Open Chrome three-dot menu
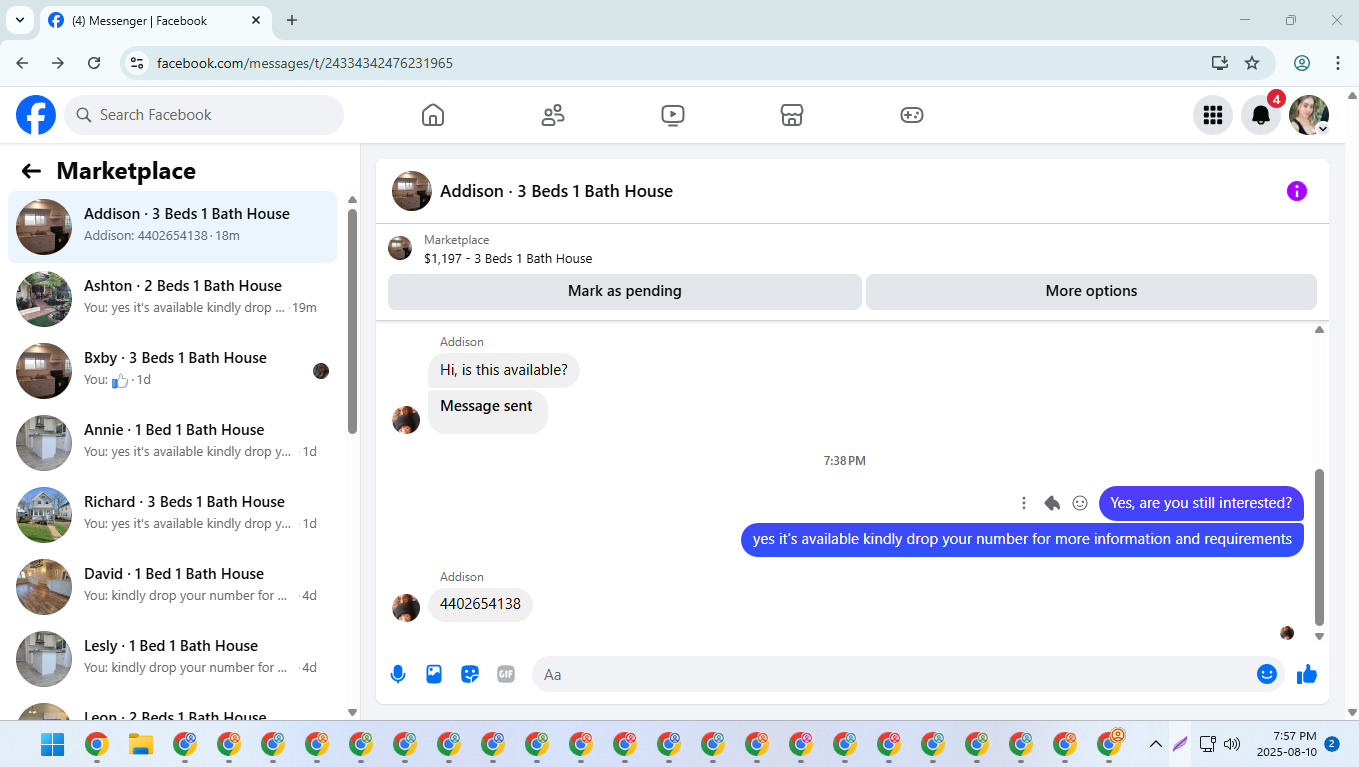1359x767 pixels. click(1338, 63)
